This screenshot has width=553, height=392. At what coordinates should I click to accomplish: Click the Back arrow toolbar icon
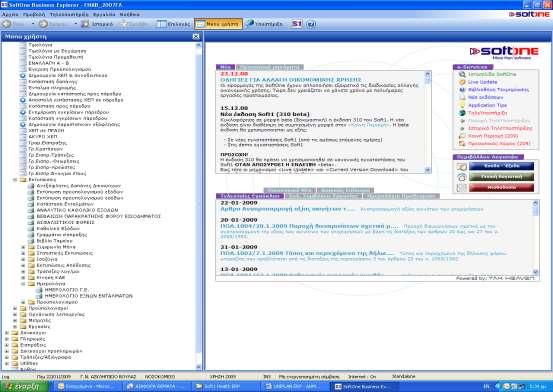6,24
